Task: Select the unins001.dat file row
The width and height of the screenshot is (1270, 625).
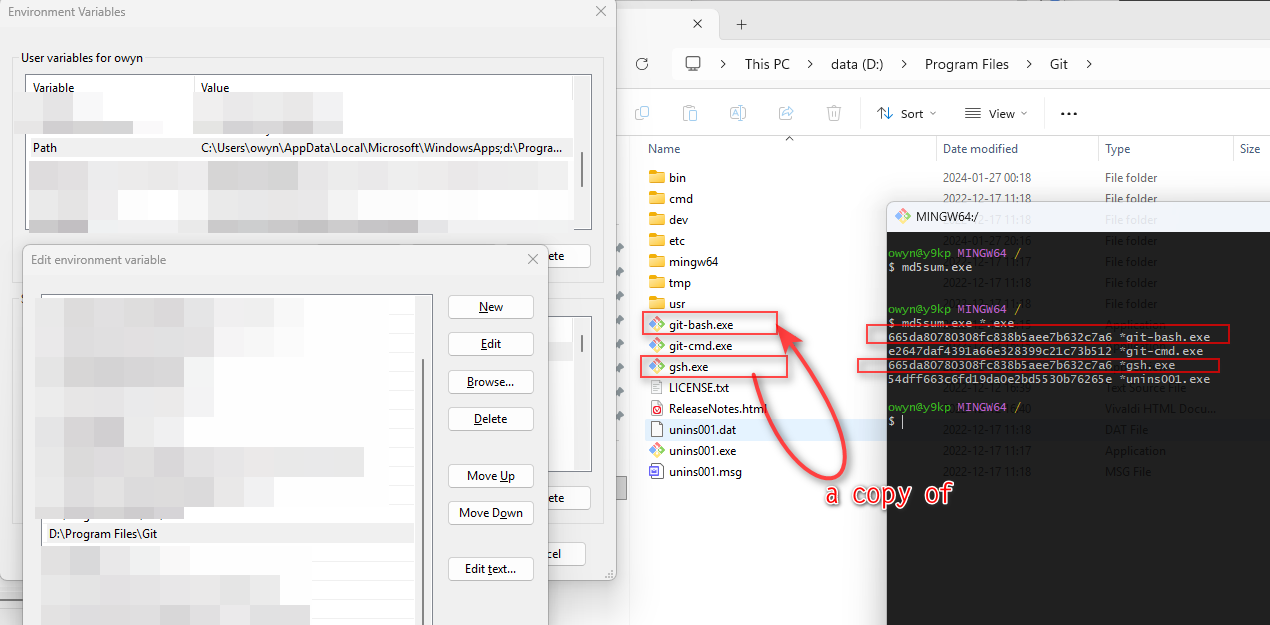Action: click(700, 429)
